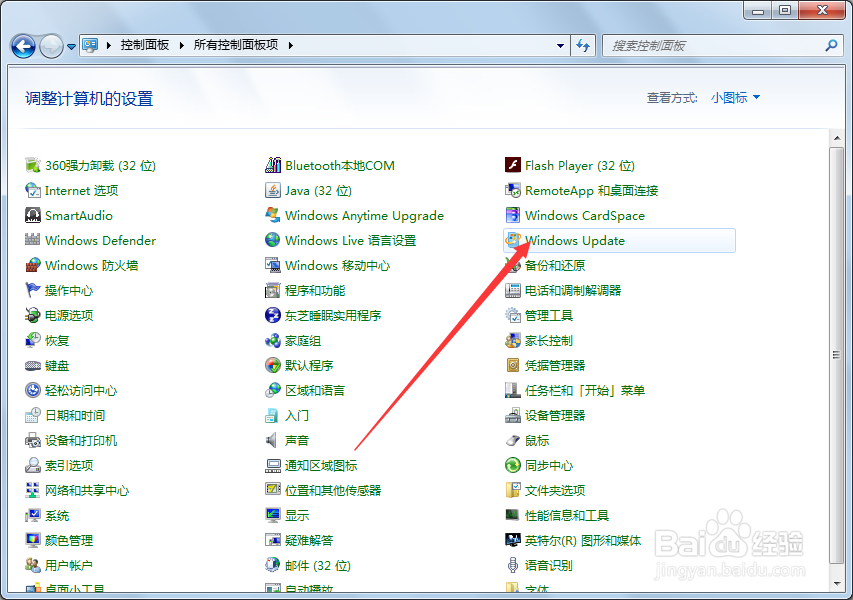Click the 电话和调制解调器 icon
Image resolution: width=853 pixels, height=600 pixels.
pos(512,290)
